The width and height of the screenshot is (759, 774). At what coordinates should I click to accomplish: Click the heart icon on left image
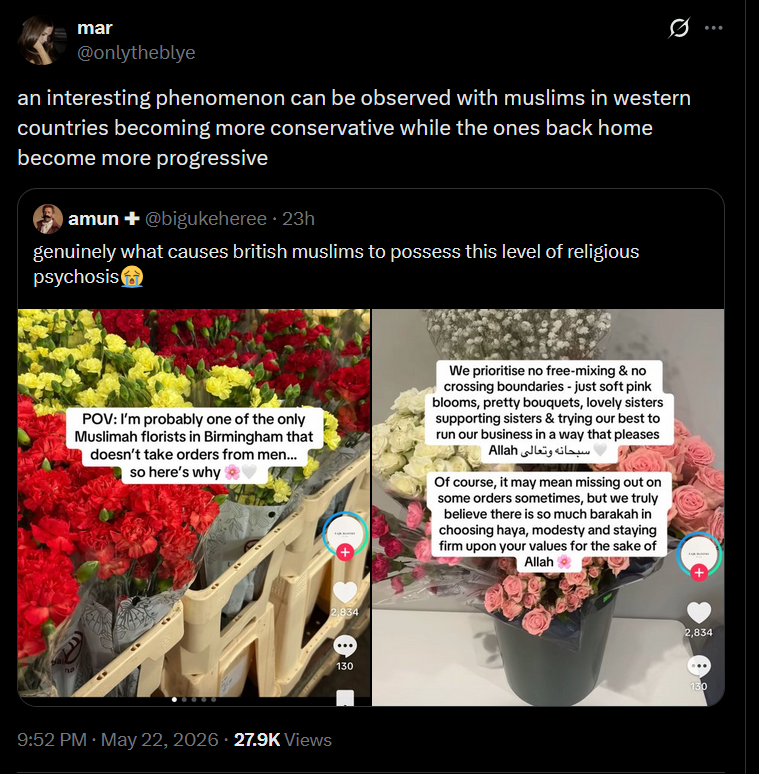(x=345, y=592)
